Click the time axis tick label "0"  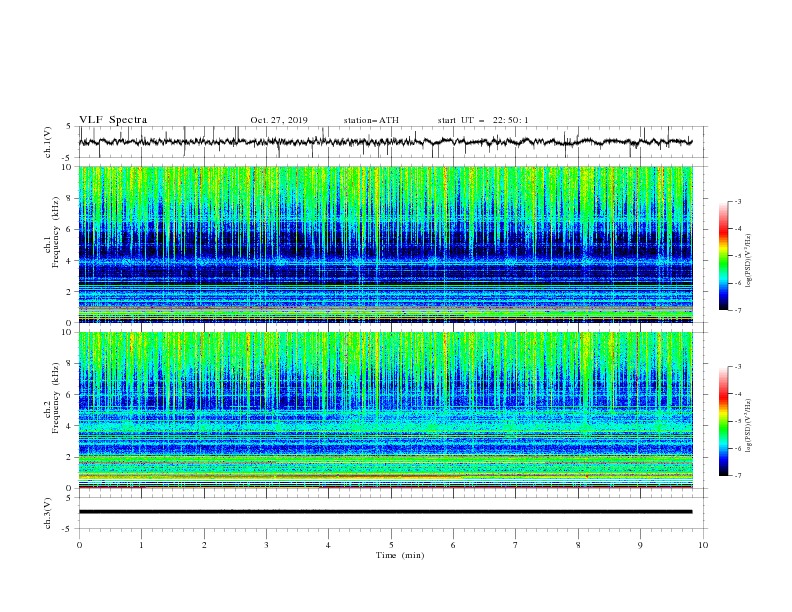79,545
